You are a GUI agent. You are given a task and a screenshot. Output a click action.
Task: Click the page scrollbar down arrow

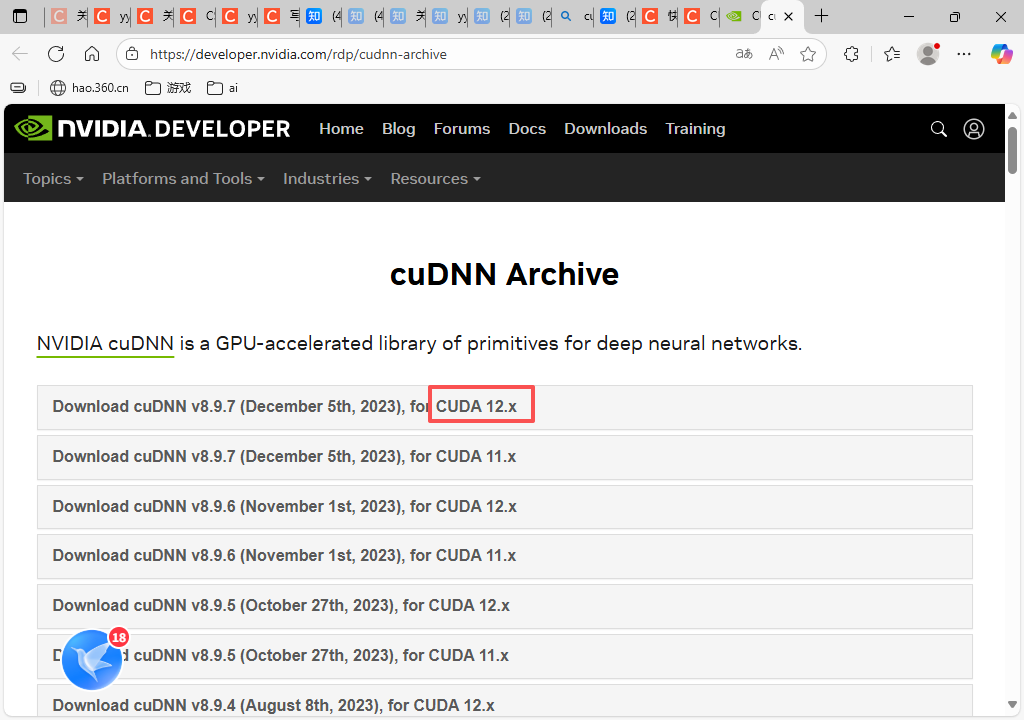click(1012, 704)
